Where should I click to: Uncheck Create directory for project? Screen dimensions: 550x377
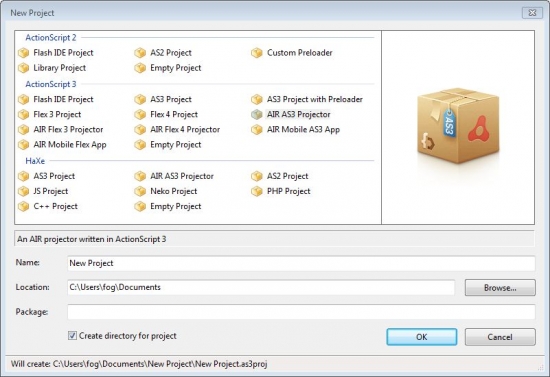(72, 336)
